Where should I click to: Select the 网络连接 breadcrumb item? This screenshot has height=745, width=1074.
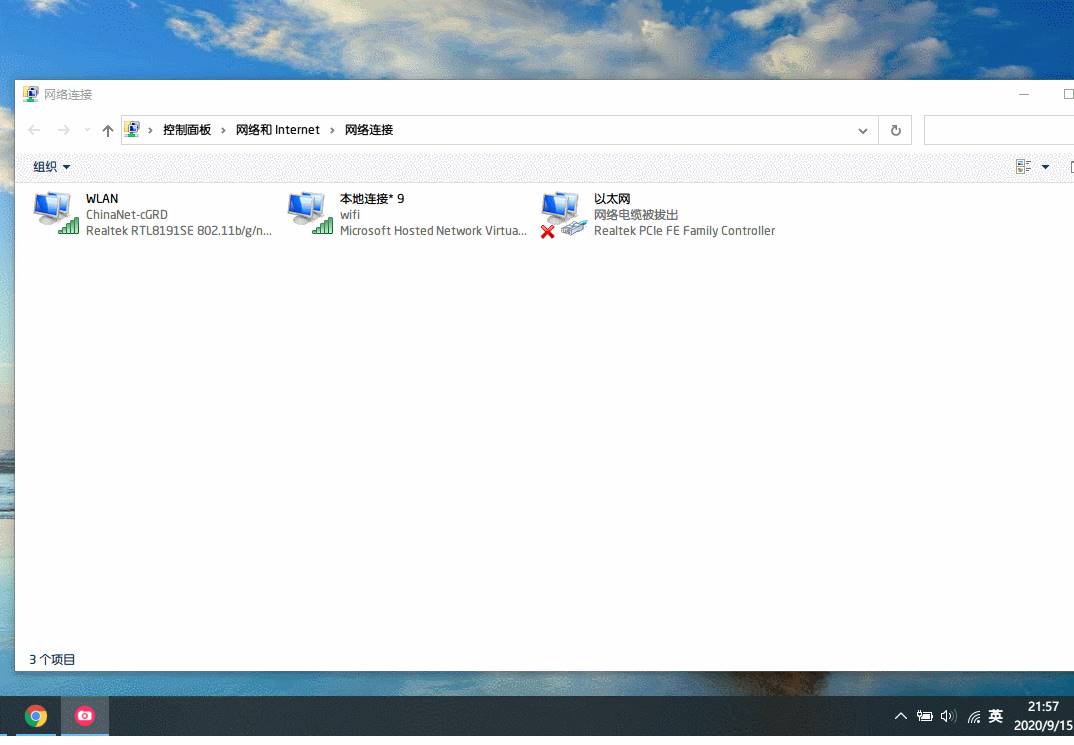click(368, 129)
